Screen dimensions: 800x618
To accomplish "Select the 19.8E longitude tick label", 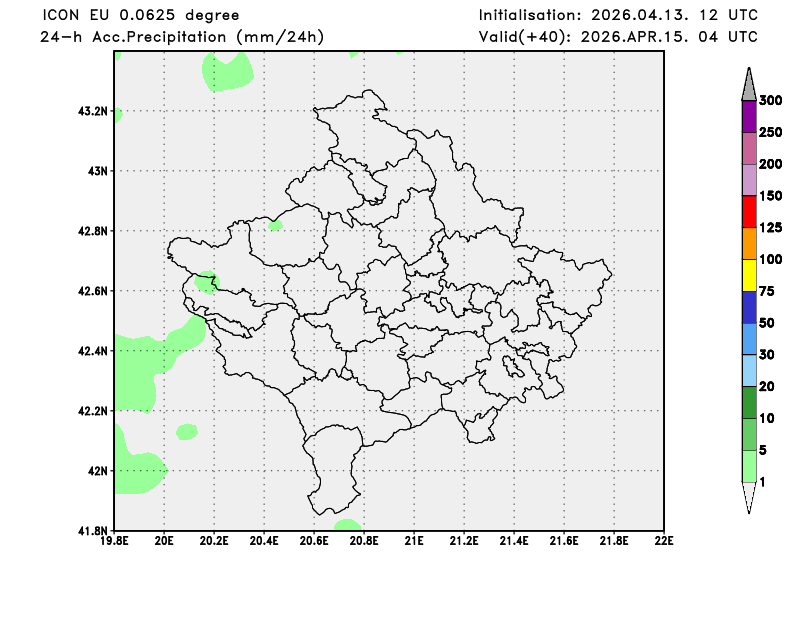I will point(115,541).
